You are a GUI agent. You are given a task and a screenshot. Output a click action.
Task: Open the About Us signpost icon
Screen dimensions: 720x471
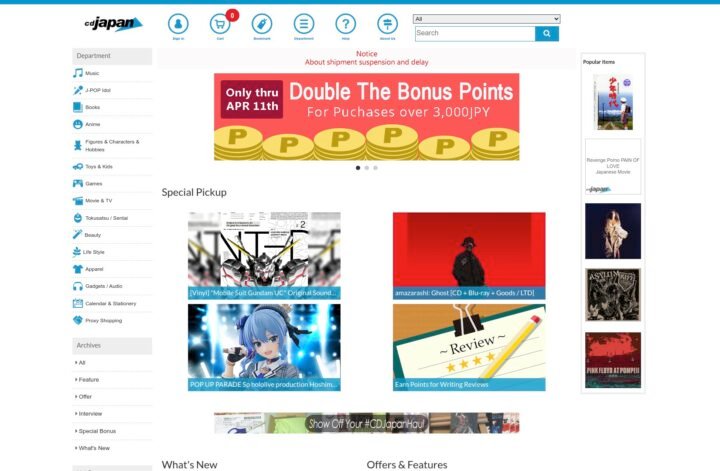tap(387, 24)
